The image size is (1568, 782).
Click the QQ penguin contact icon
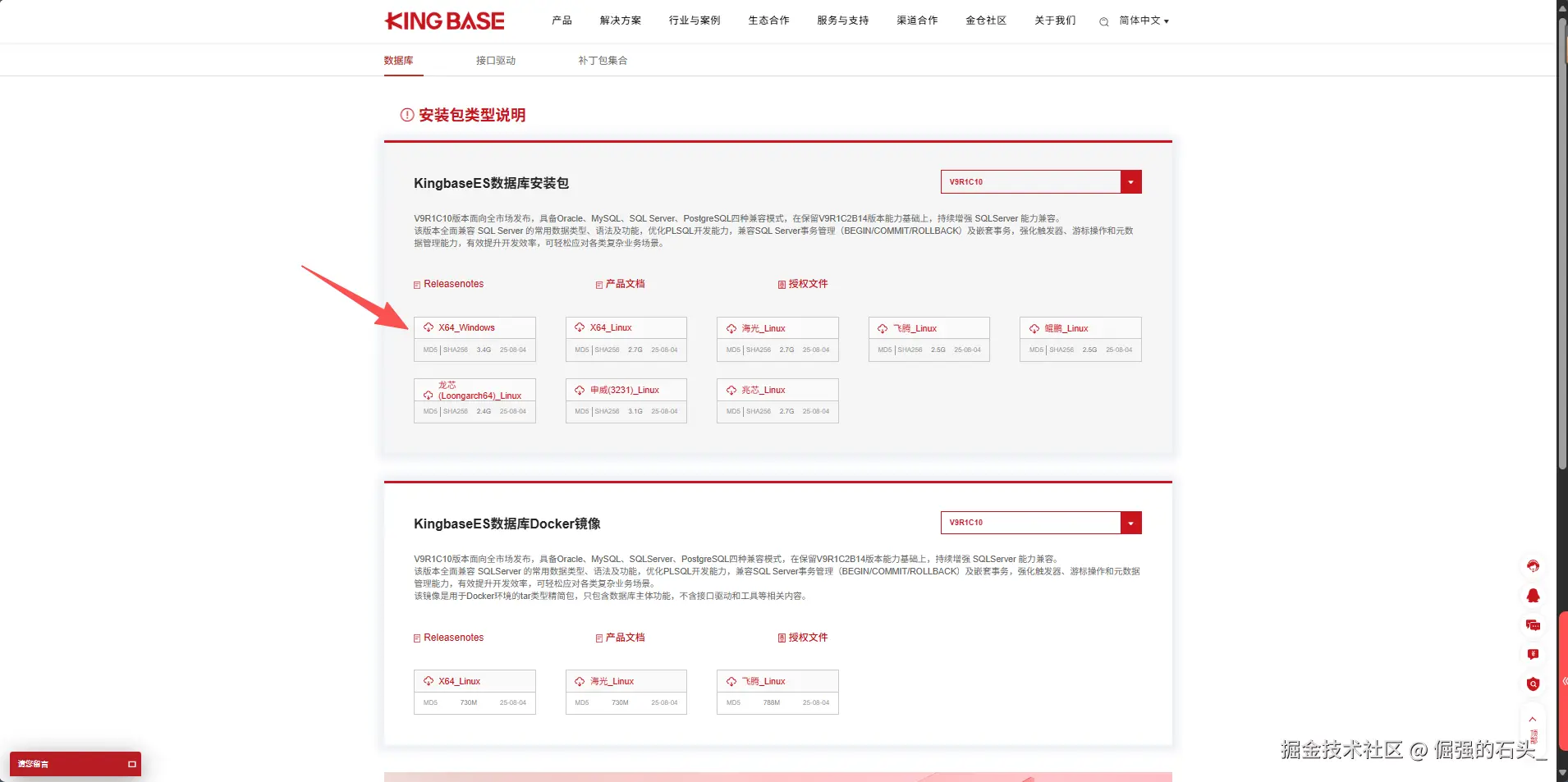tap(1533, 596)
